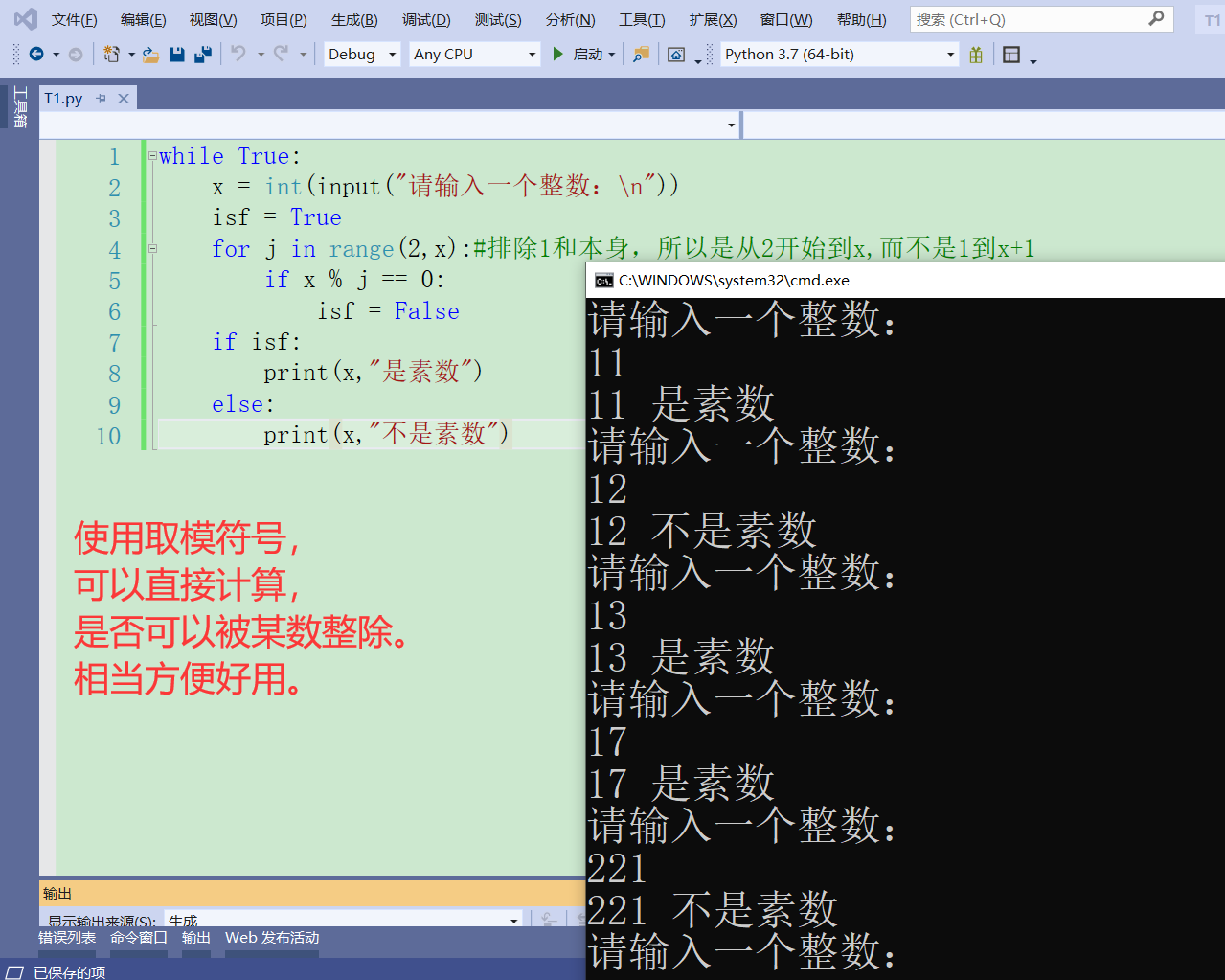This screenshot has width=1225, height=980.
Task: Click the Python environments gift box icon
Action: [x=976, y=55]
